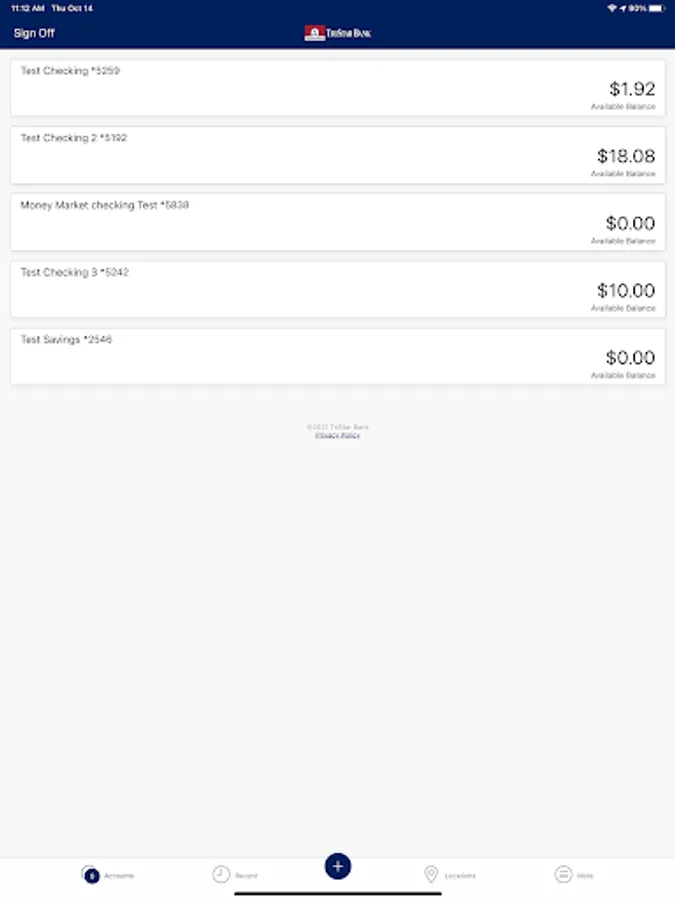Open Test Checking 3 *5242 account
The height and width of the screenshot is (900, 675).
pos(338,289)
